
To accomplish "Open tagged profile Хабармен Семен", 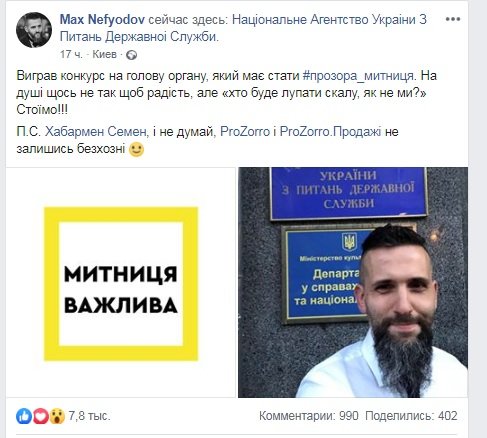I will click(96, 132).
